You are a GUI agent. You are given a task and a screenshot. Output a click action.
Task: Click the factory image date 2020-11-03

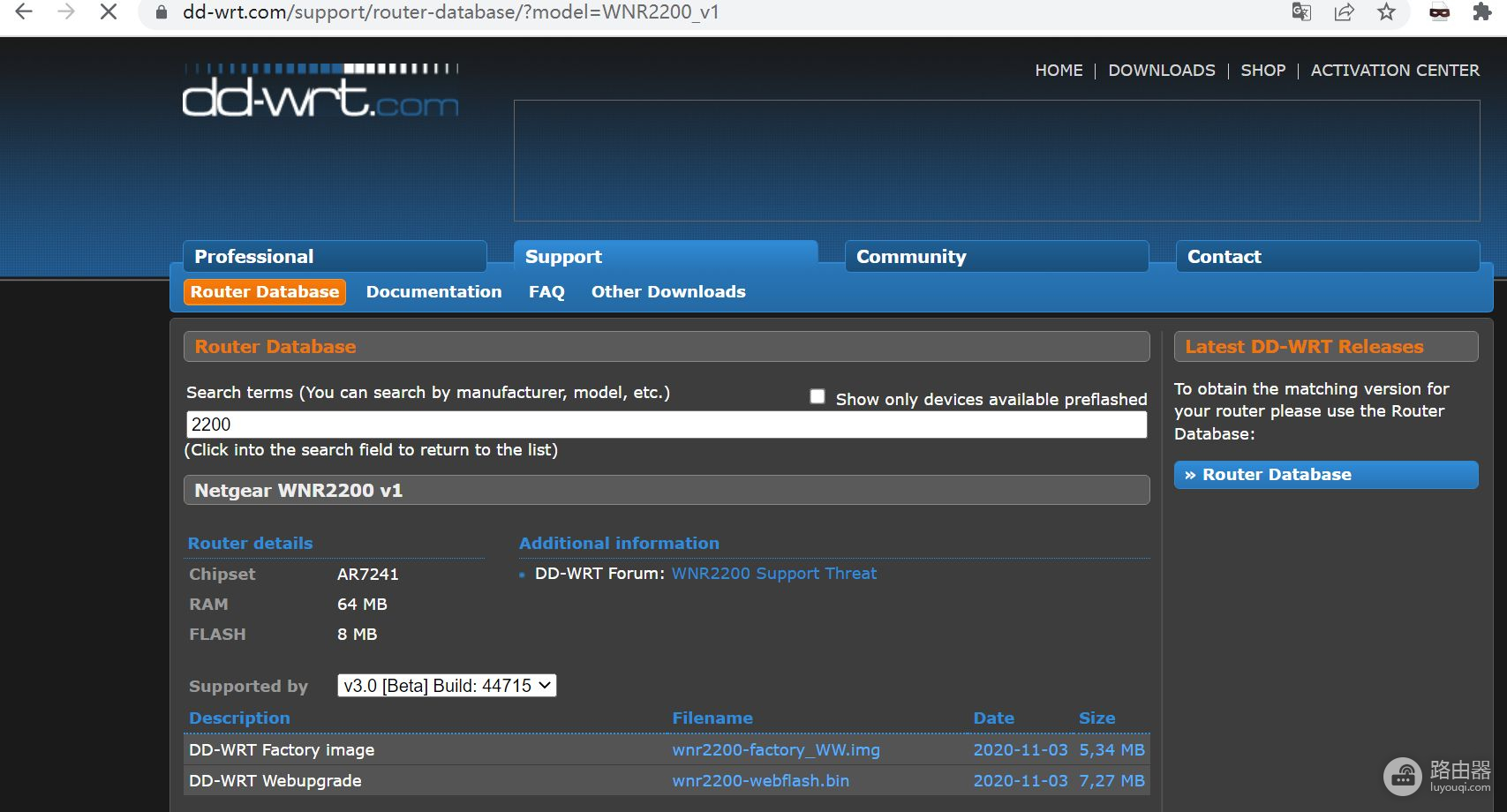(1021, 750)
